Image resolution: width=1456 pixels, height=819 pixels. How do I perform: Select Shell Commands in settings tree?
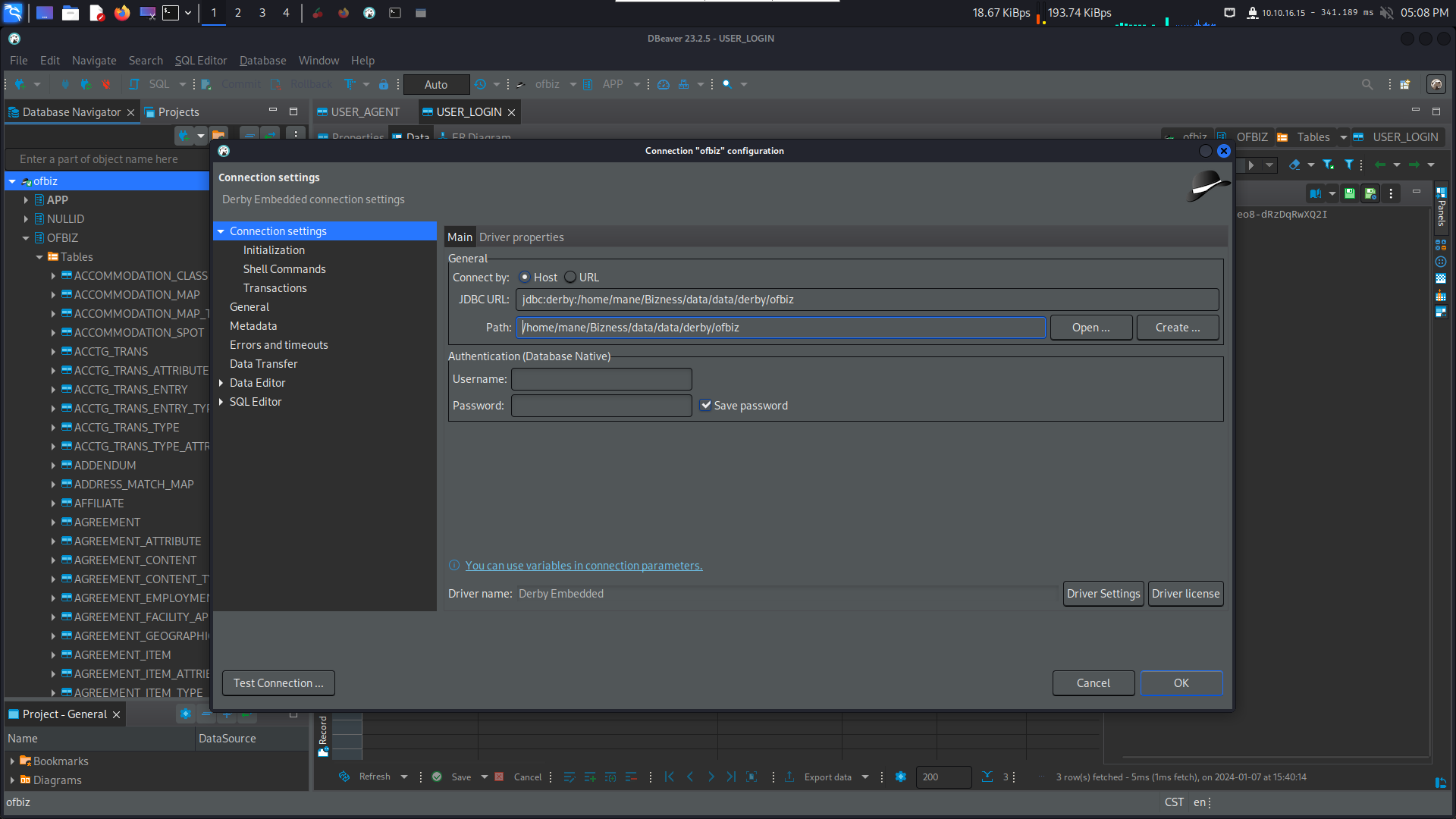(x=284, y=269)
